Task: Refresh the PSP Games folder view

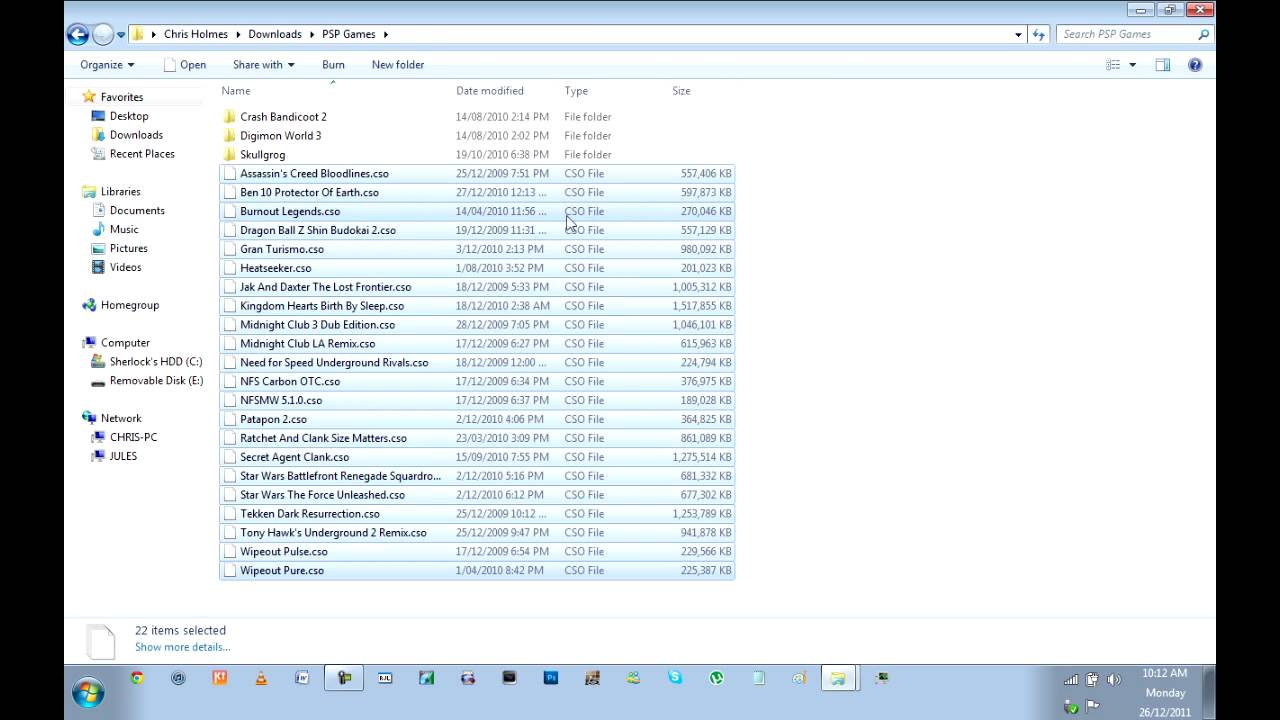Action: (x=1040, y=34)
